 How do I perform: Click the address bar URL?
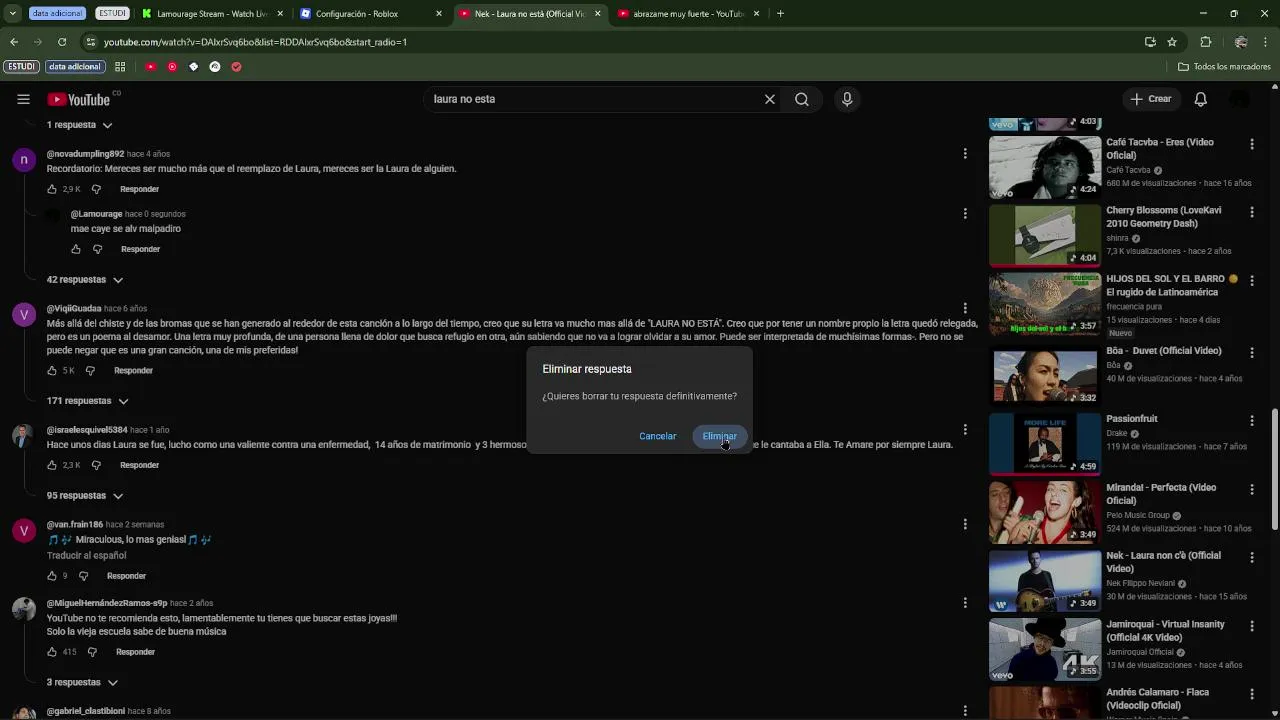pyautogui.click(x=255, y=42)
